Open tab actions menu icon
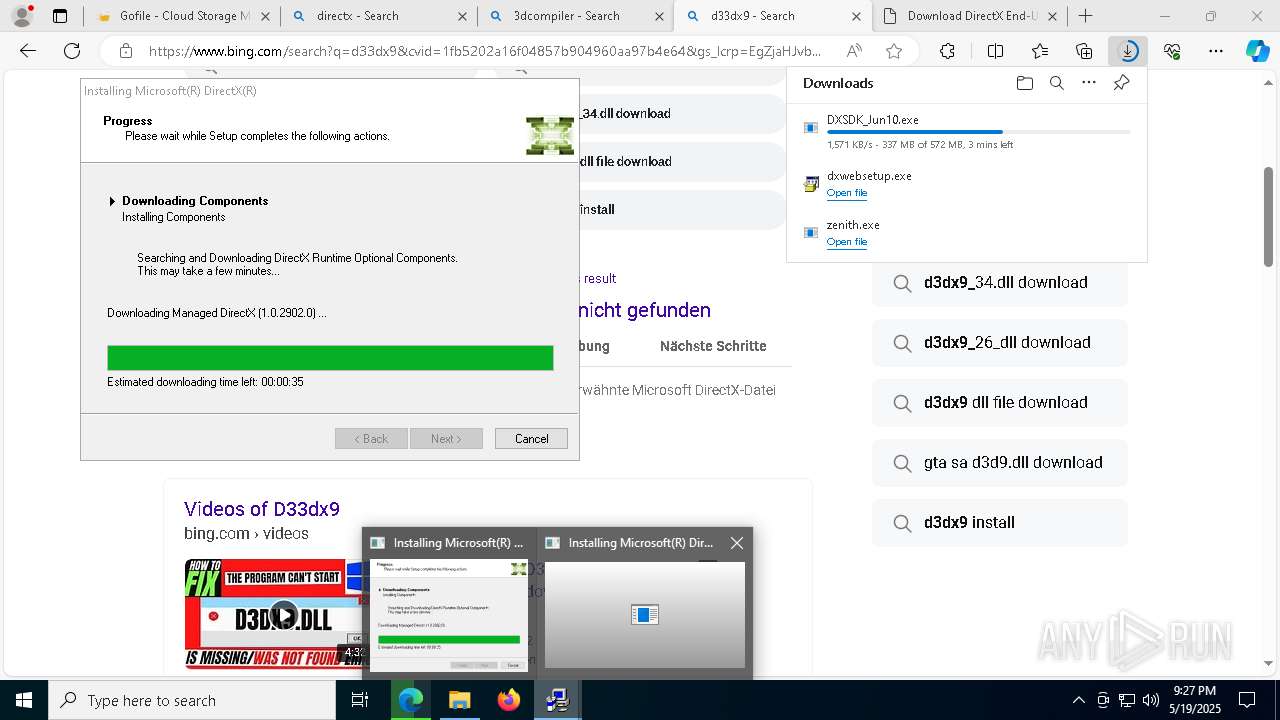1280x720 pixels. (60, 16)
